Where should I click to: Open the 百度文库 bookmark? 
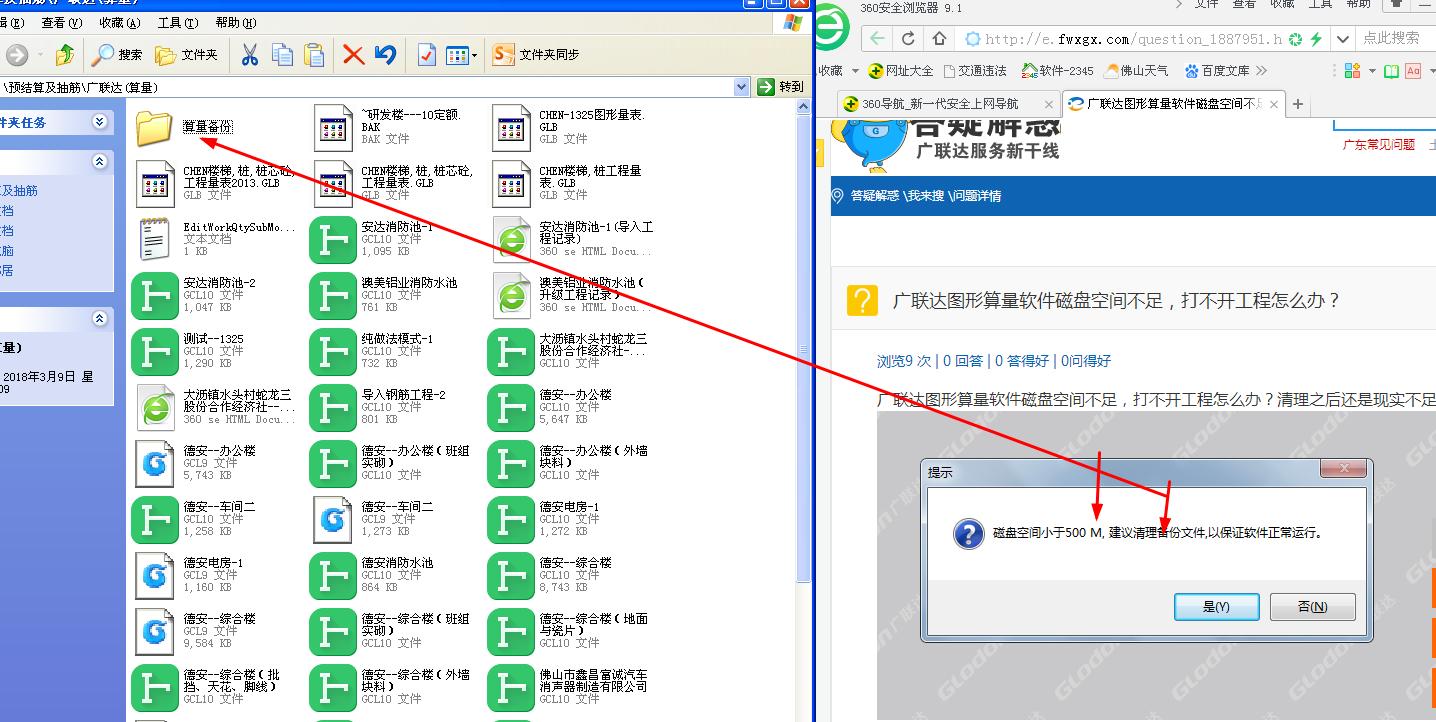tap(1217, 71)
